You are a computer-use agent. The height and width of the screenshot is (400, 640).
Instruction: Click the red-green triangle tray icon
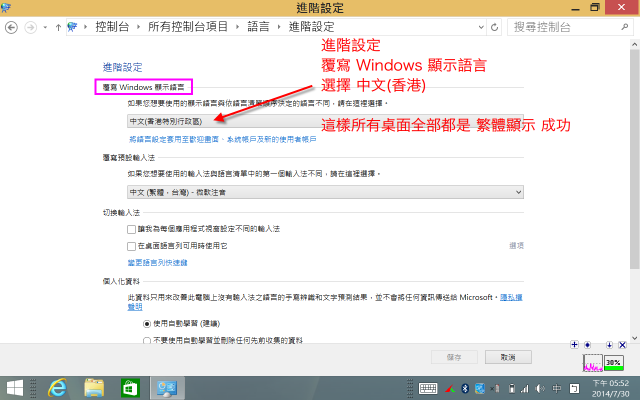click(450, 388)
